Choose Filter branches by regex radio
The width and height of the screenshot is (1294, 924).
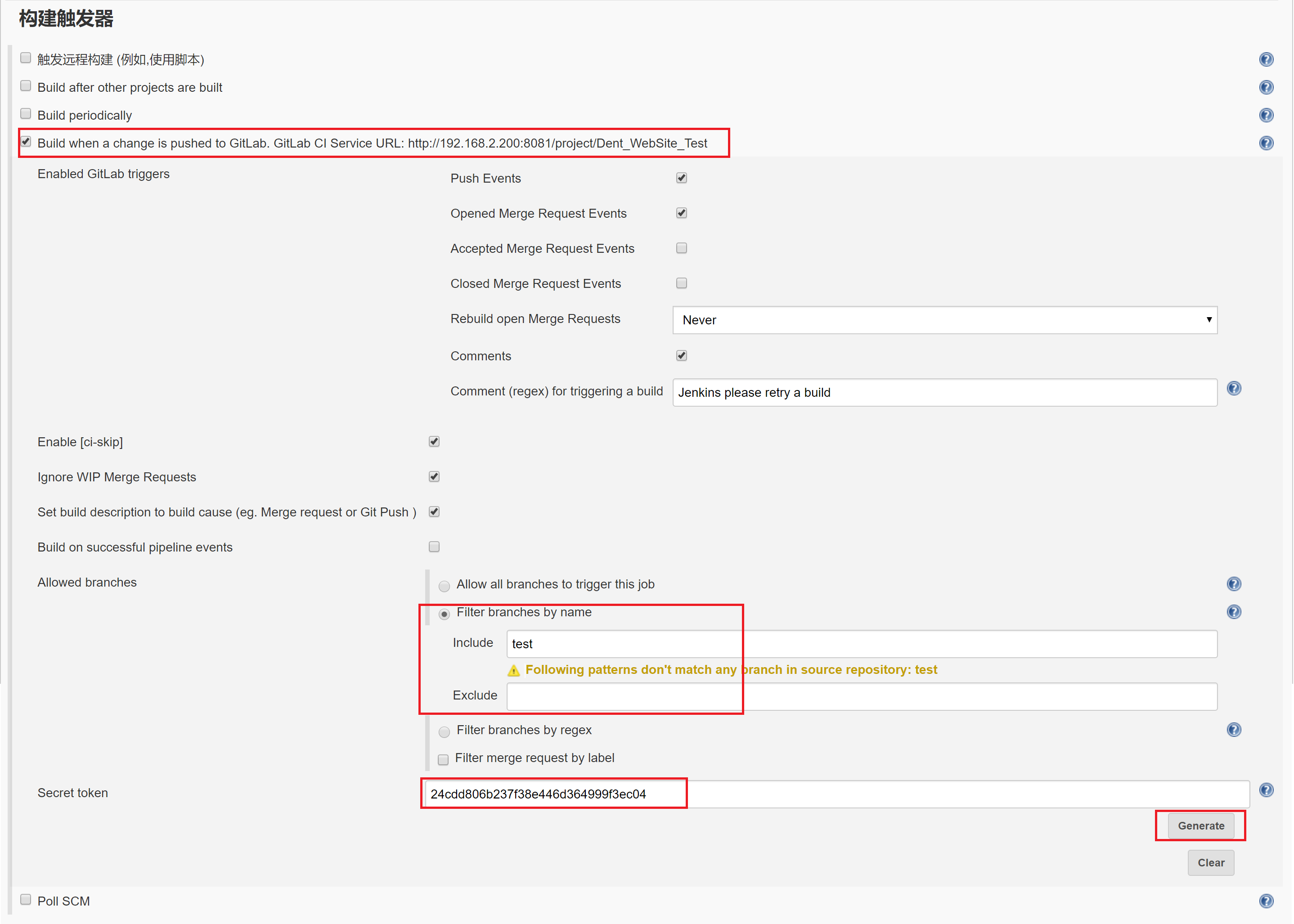click(x=445, y=732)
